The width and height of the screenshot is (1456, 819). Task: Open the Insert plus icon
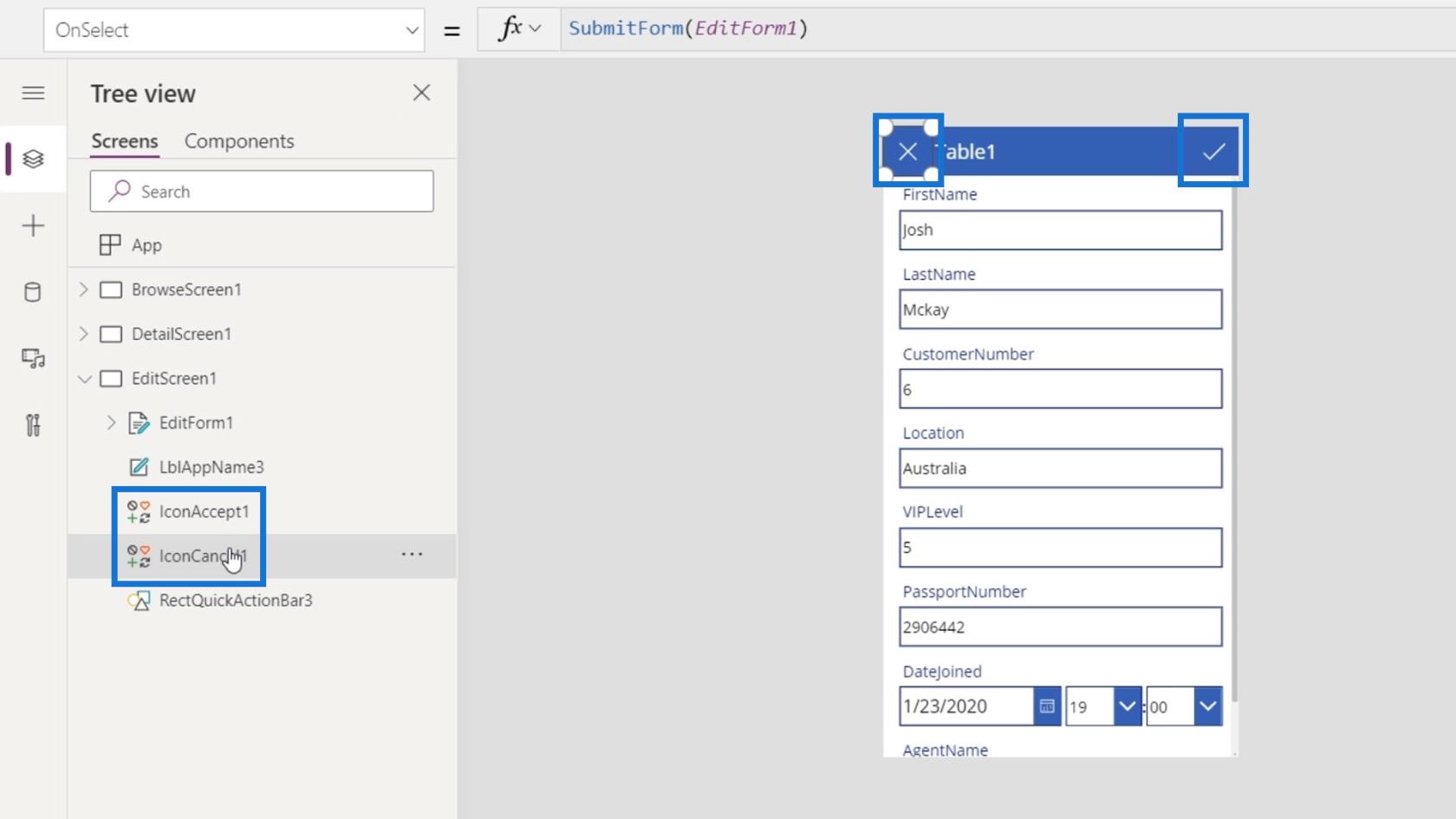[33, 226]
